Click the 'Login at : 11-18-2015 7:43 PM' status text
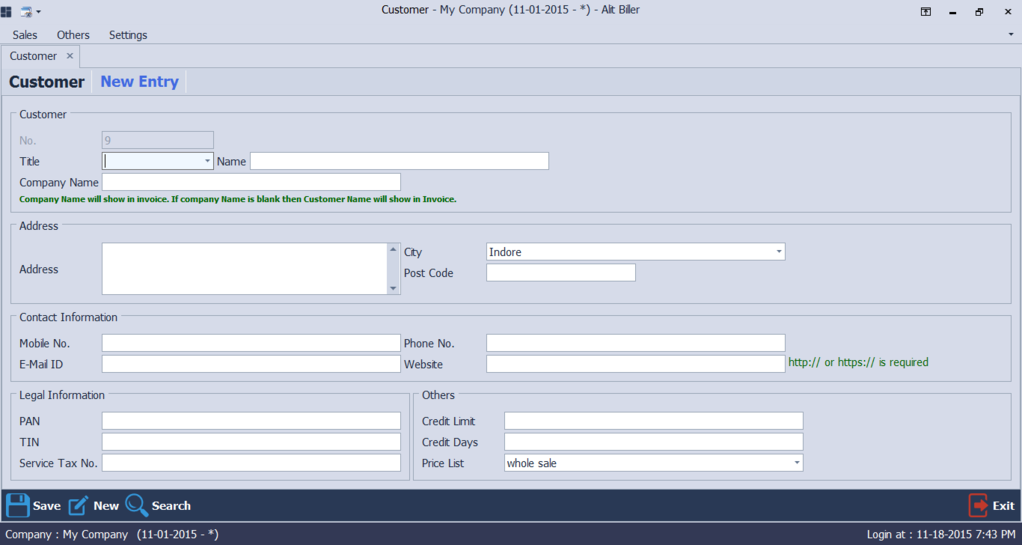 (941, 535)
